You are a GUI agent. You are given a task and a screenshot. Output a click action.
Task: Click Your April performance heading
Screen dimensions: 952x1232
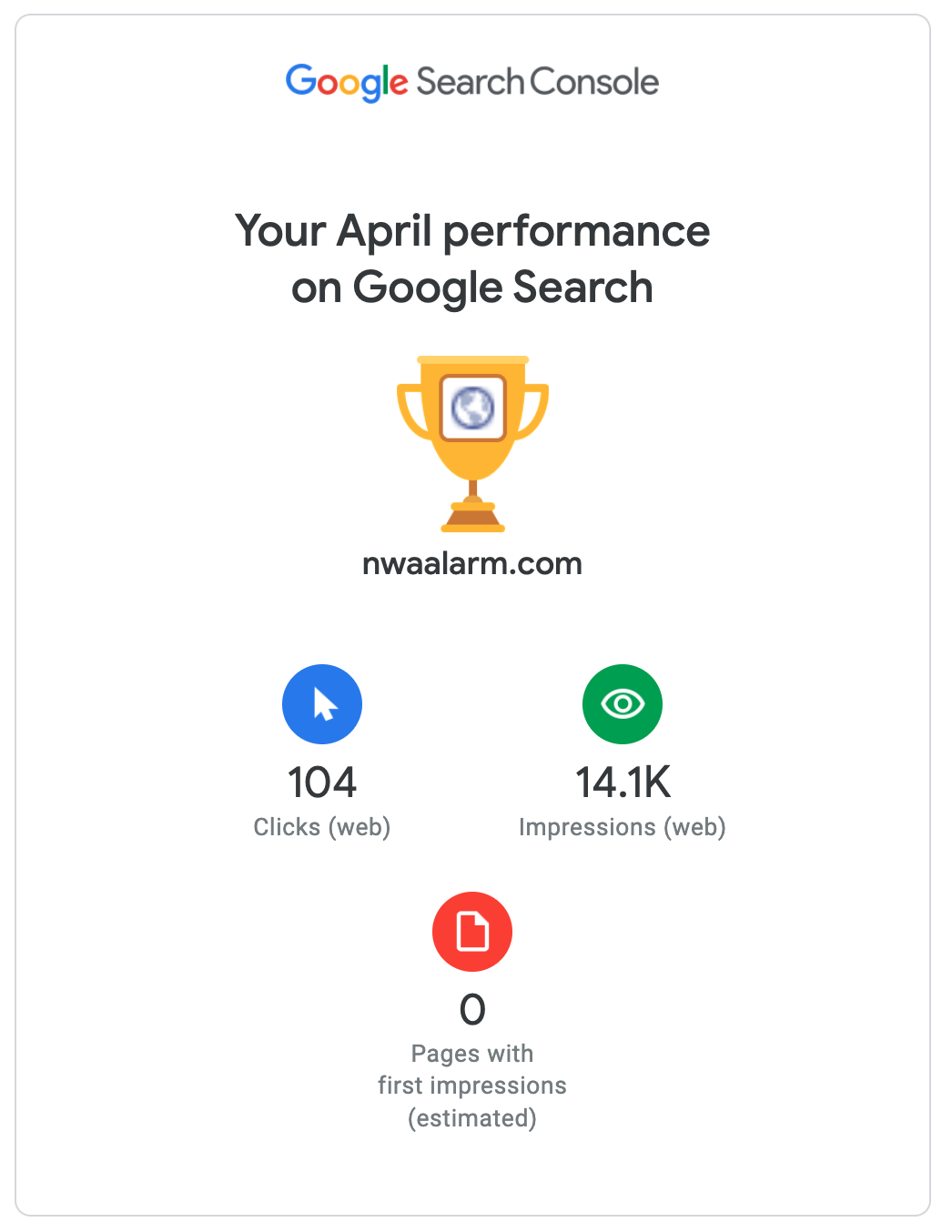[x=472, y=231]
